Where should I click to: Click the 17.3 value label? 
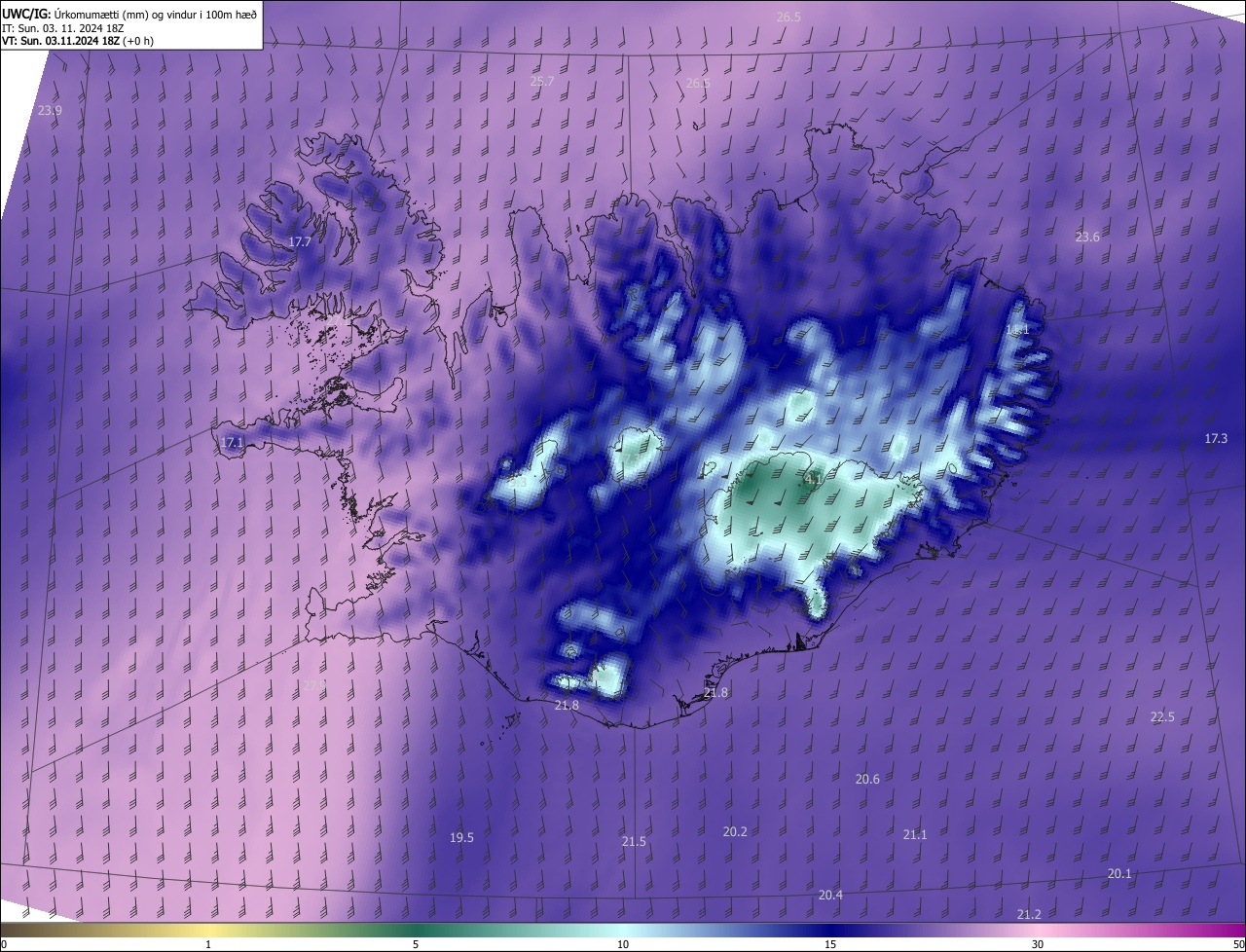1216,439
